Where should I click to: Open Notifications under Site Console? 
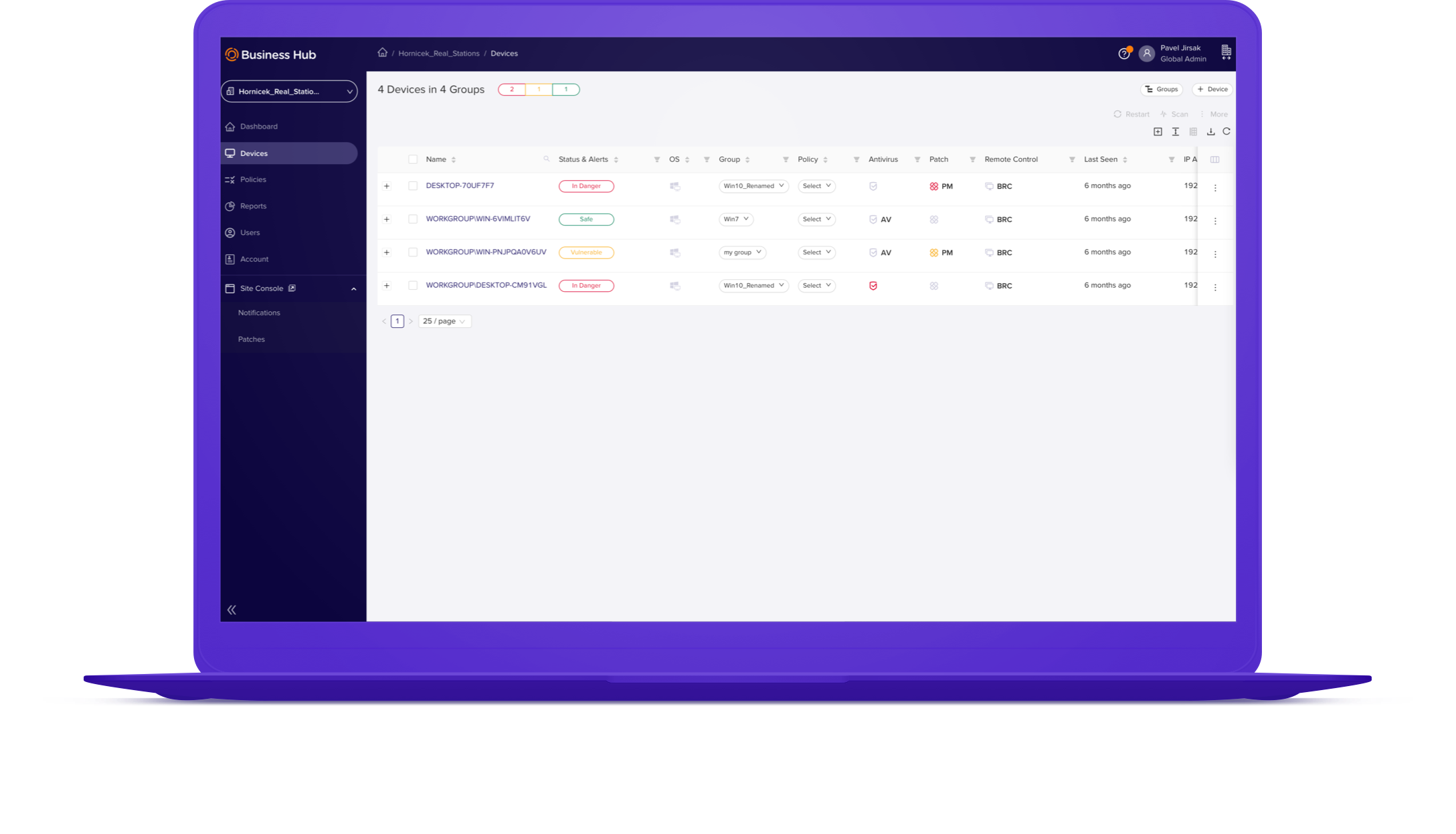pos(258,313)
